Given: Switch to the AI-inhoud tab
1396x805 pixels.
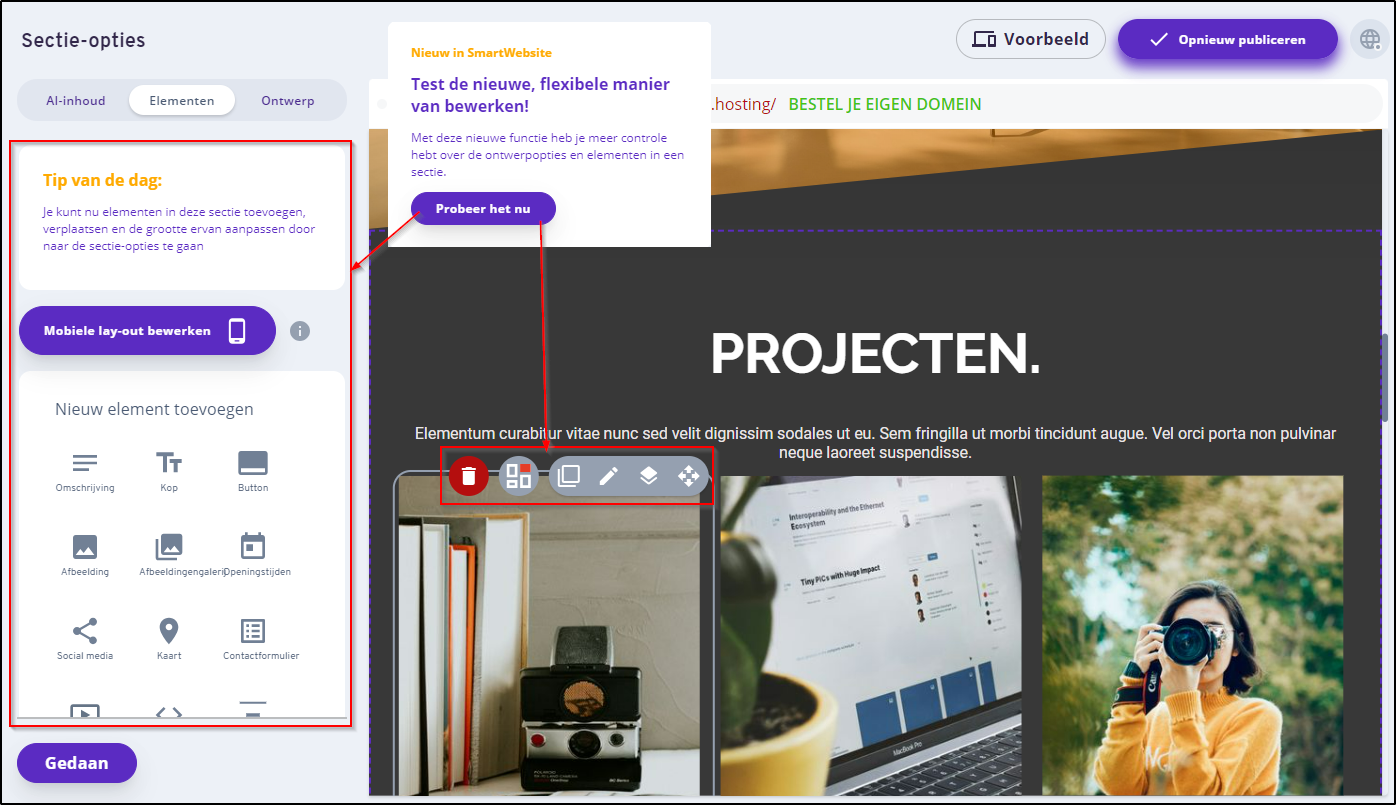Looking at the screenshot, I should point(76,101).
